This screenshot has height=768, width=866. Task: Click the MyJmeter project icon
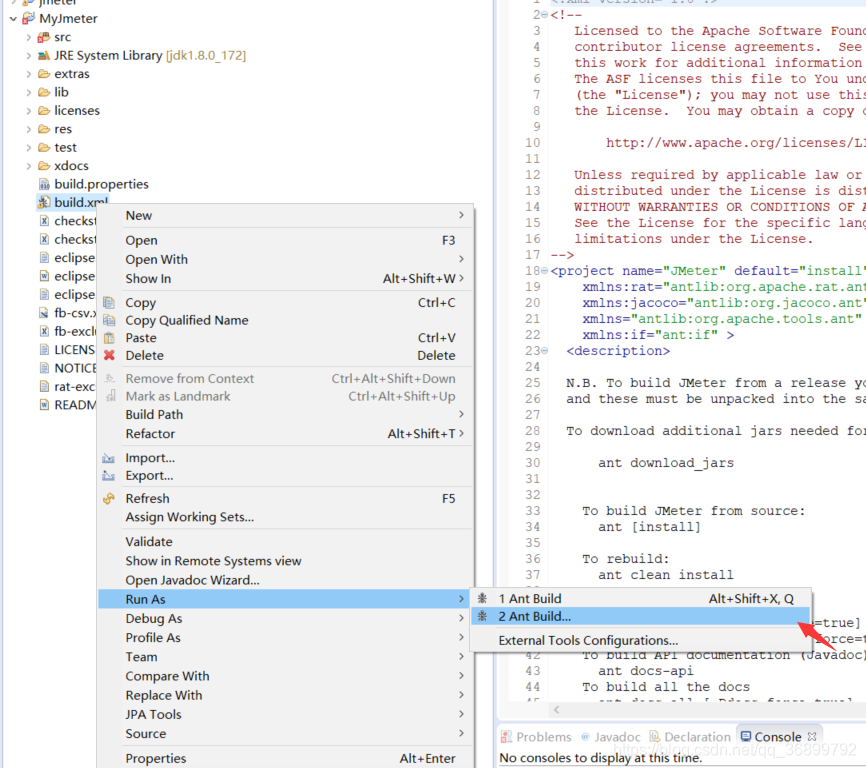[x=28, y=19]
